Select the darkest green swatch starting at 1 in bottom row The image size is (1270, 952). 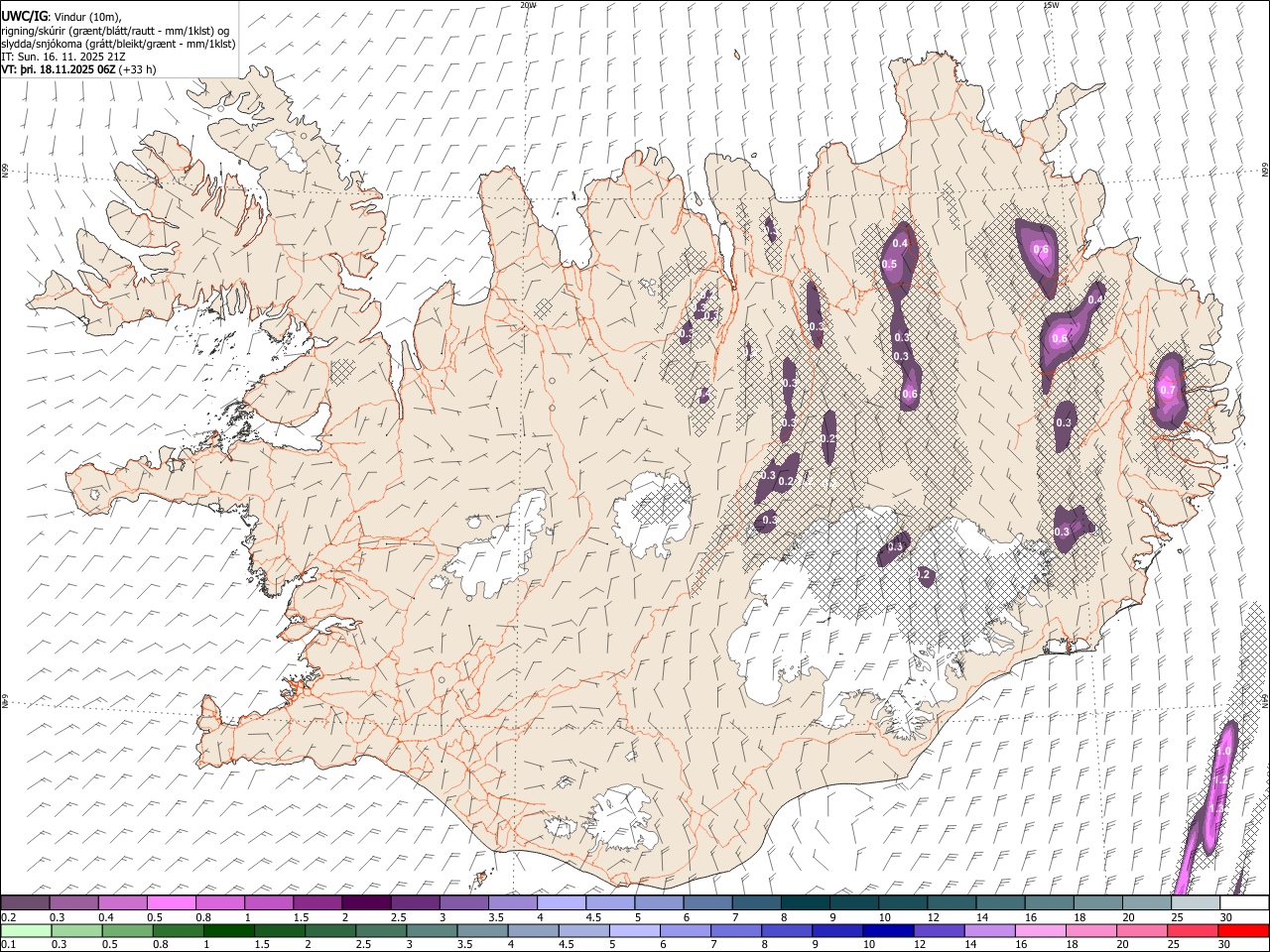(x=228, y=930)
